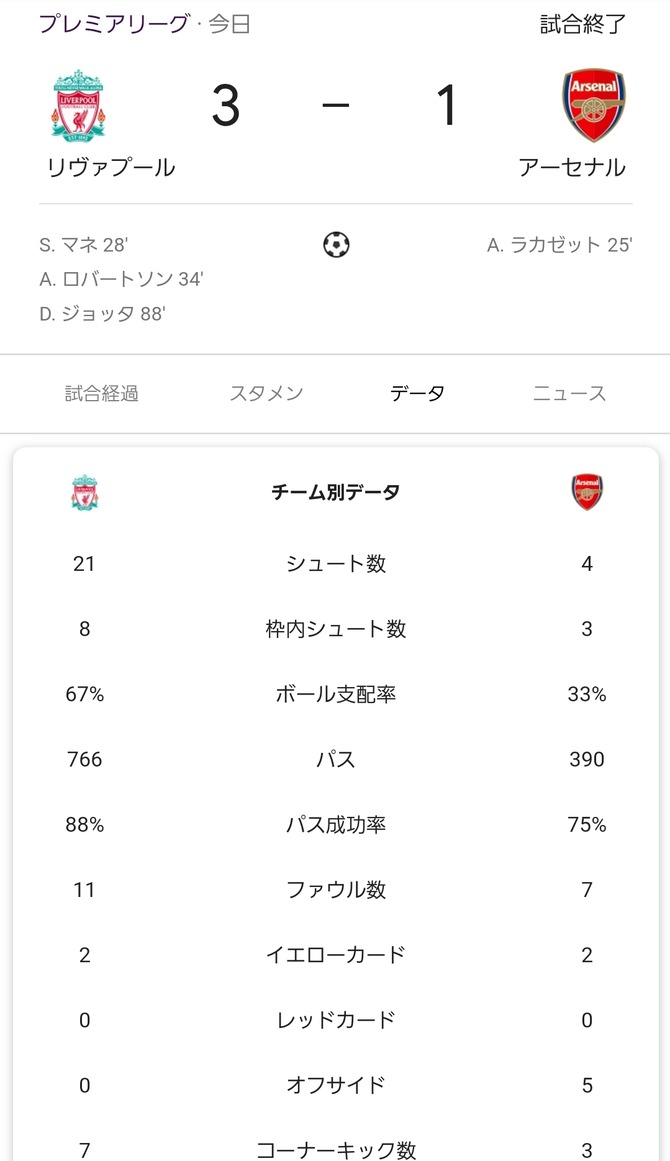This screenshot has width=670, height=1161.
Task: Click the ボール支配率 stat row label
Action: tap(335, 695)
